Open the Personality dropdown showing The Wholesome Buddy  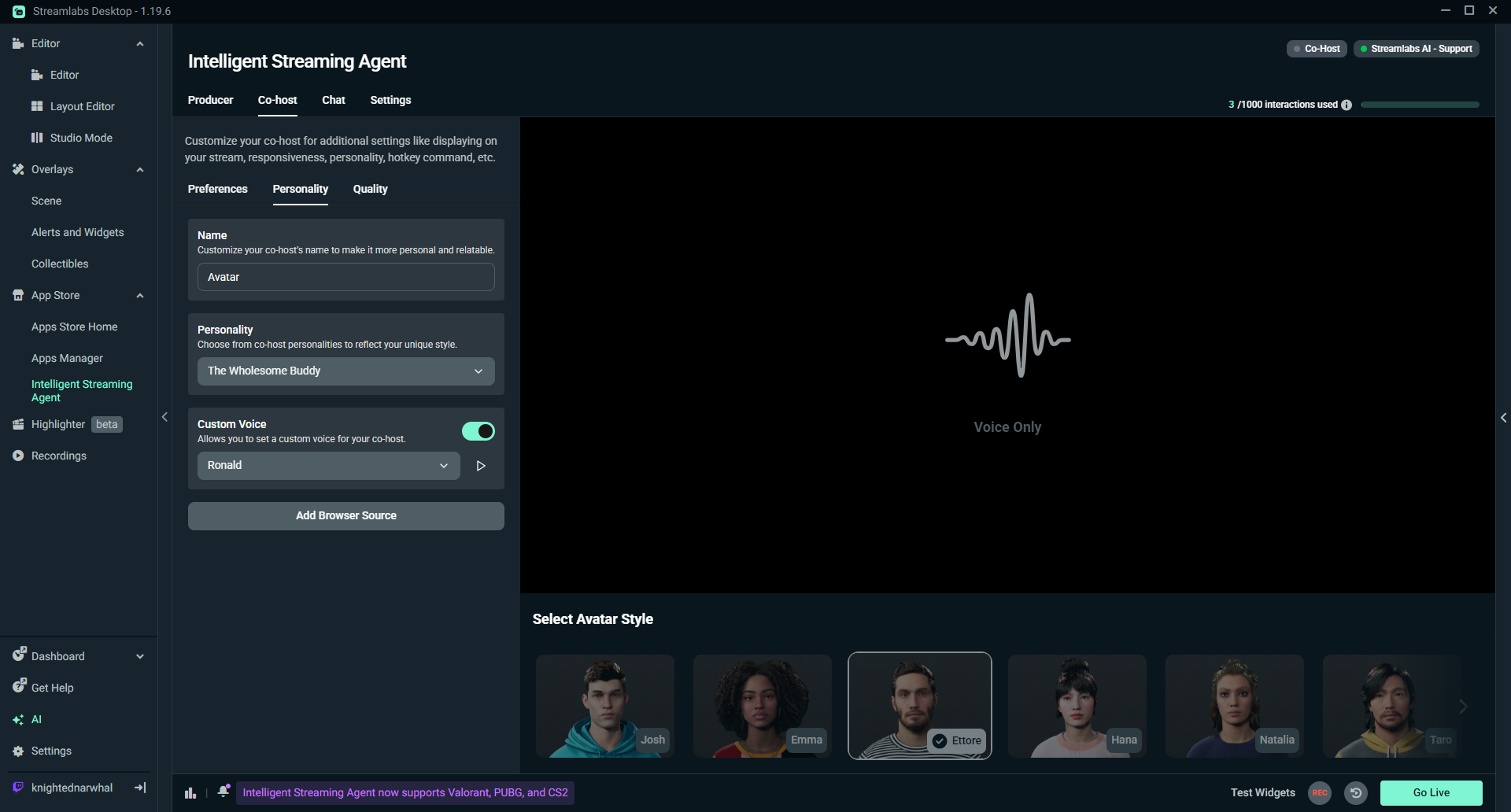click(x=345, y=371)
